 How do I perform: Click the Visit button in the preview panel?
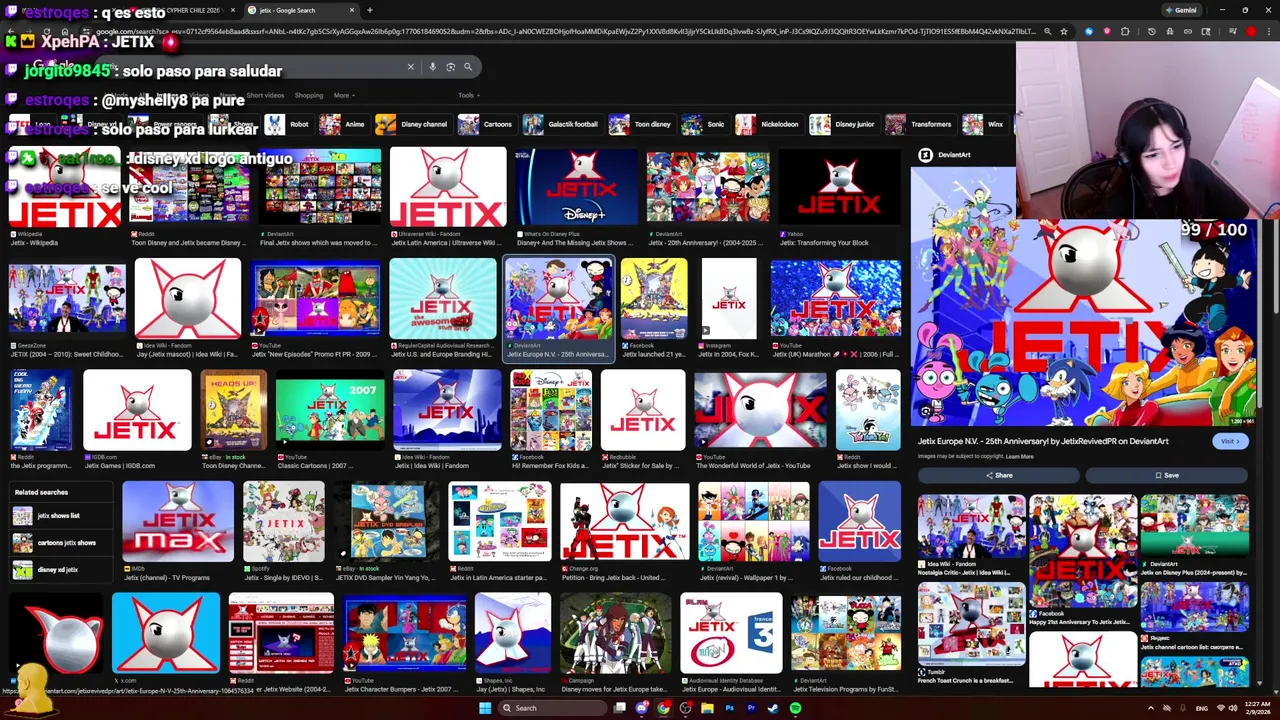[1230, 441]
